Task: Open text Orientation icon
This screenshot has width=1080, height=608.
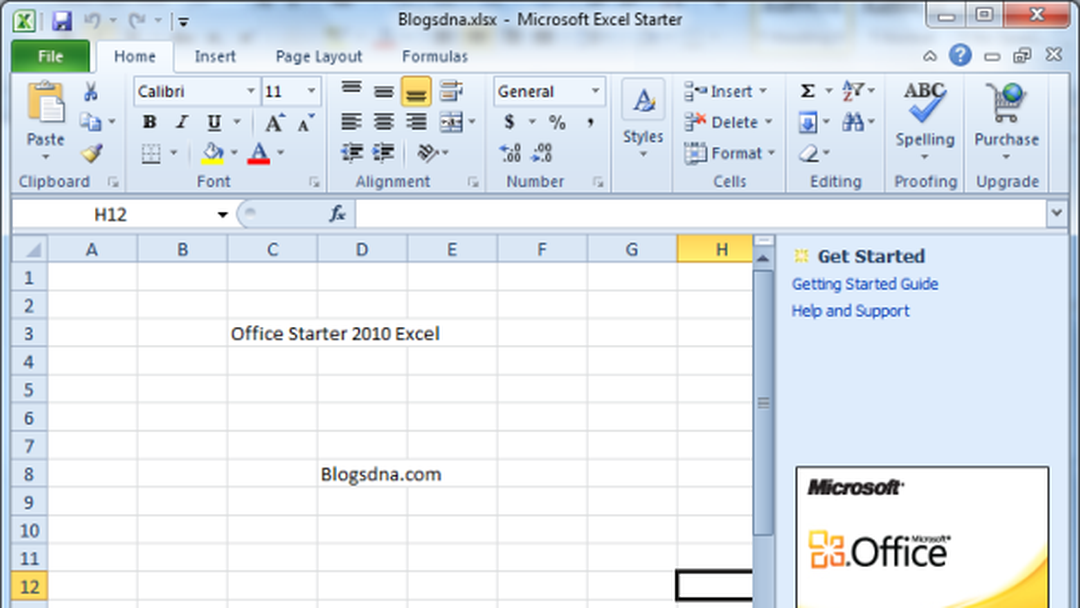Action: (428, 152)
